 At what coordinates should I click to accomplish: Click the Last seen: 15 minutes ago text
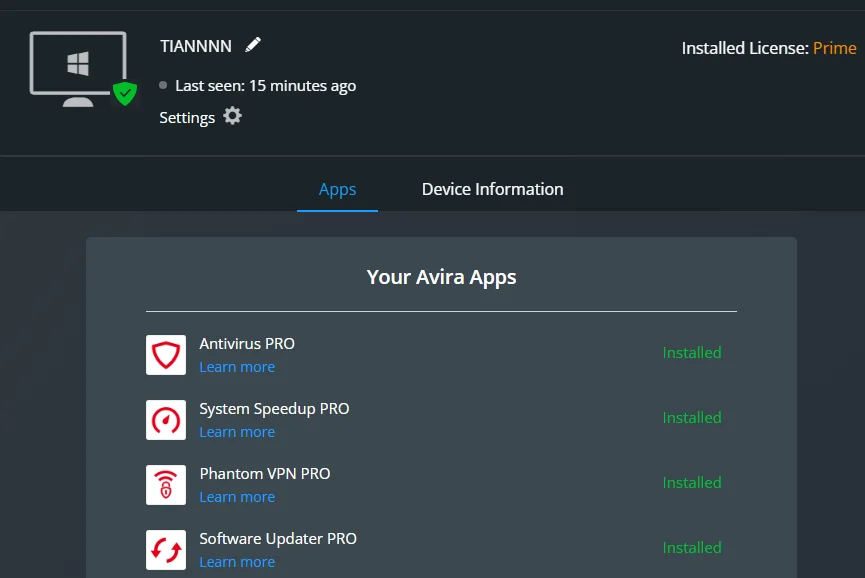tap(265, 85)
